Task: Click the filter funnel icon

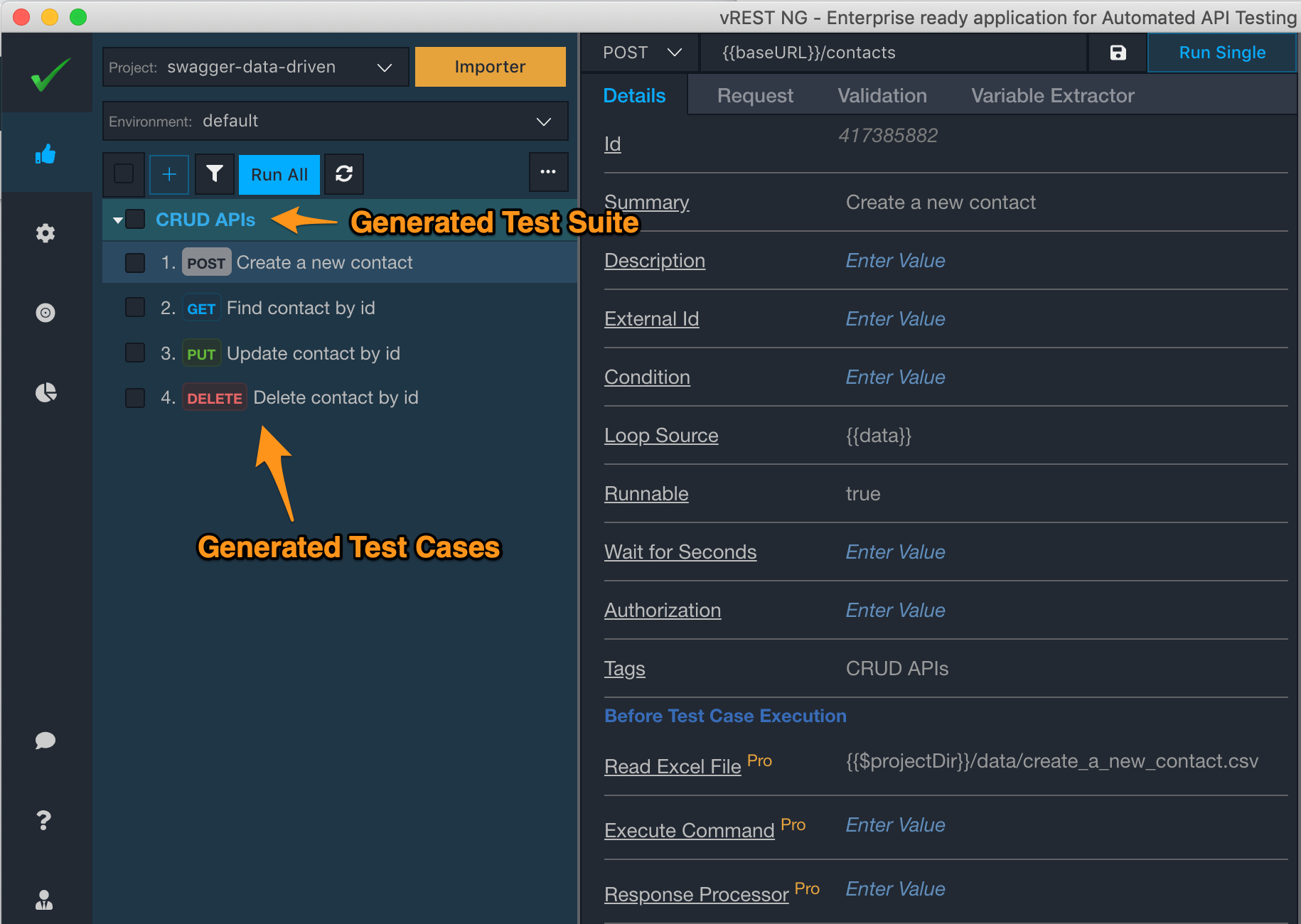Action: click(x=214, y=174)
